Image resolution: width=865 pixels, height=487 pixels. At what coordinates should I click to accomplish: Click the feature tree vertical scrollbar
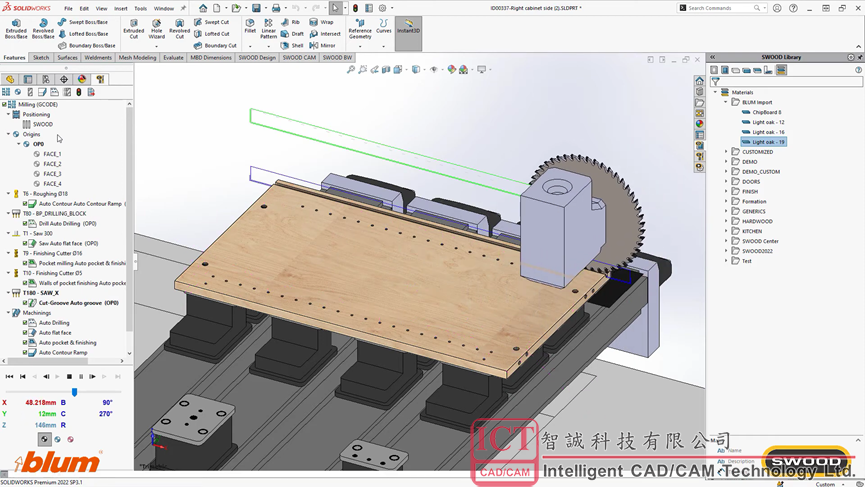click(129, 219)
